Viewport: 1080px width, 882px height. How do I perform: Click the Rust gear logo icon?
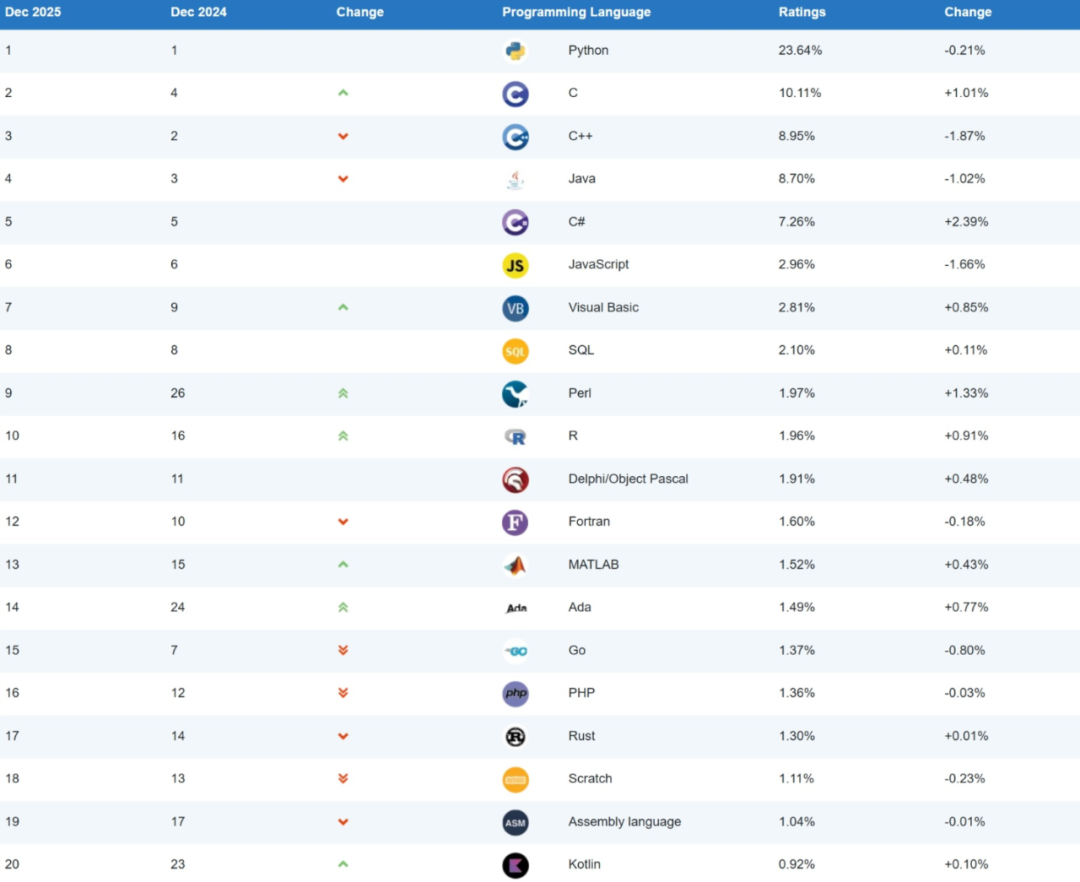pyautogui.click(x=515, y=737)
